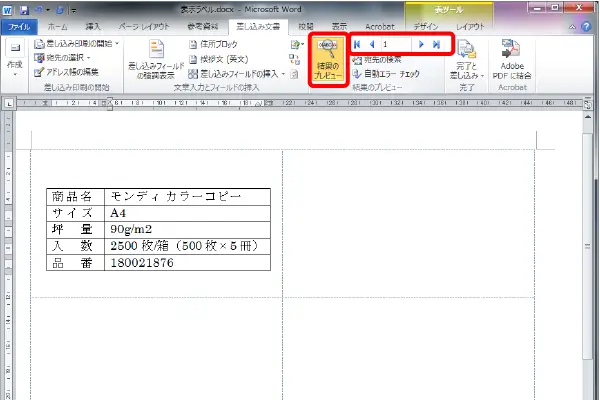Open 完了と差し込み dropdown

pyautogui.click(x=467, y=59)
